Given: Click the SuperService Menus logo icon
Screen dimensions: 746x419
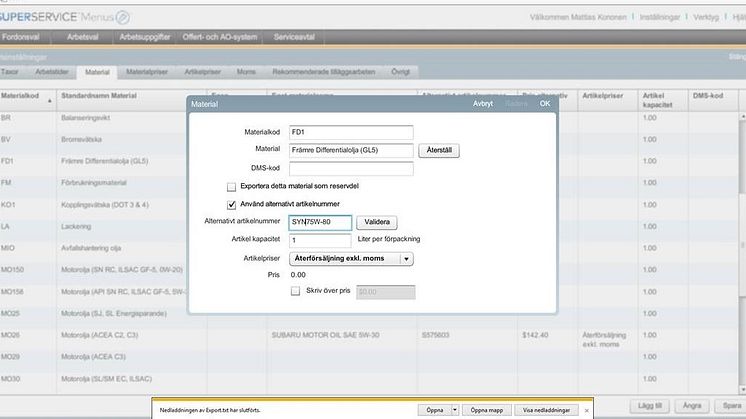Looking at the screenshot, I should 123,18.
